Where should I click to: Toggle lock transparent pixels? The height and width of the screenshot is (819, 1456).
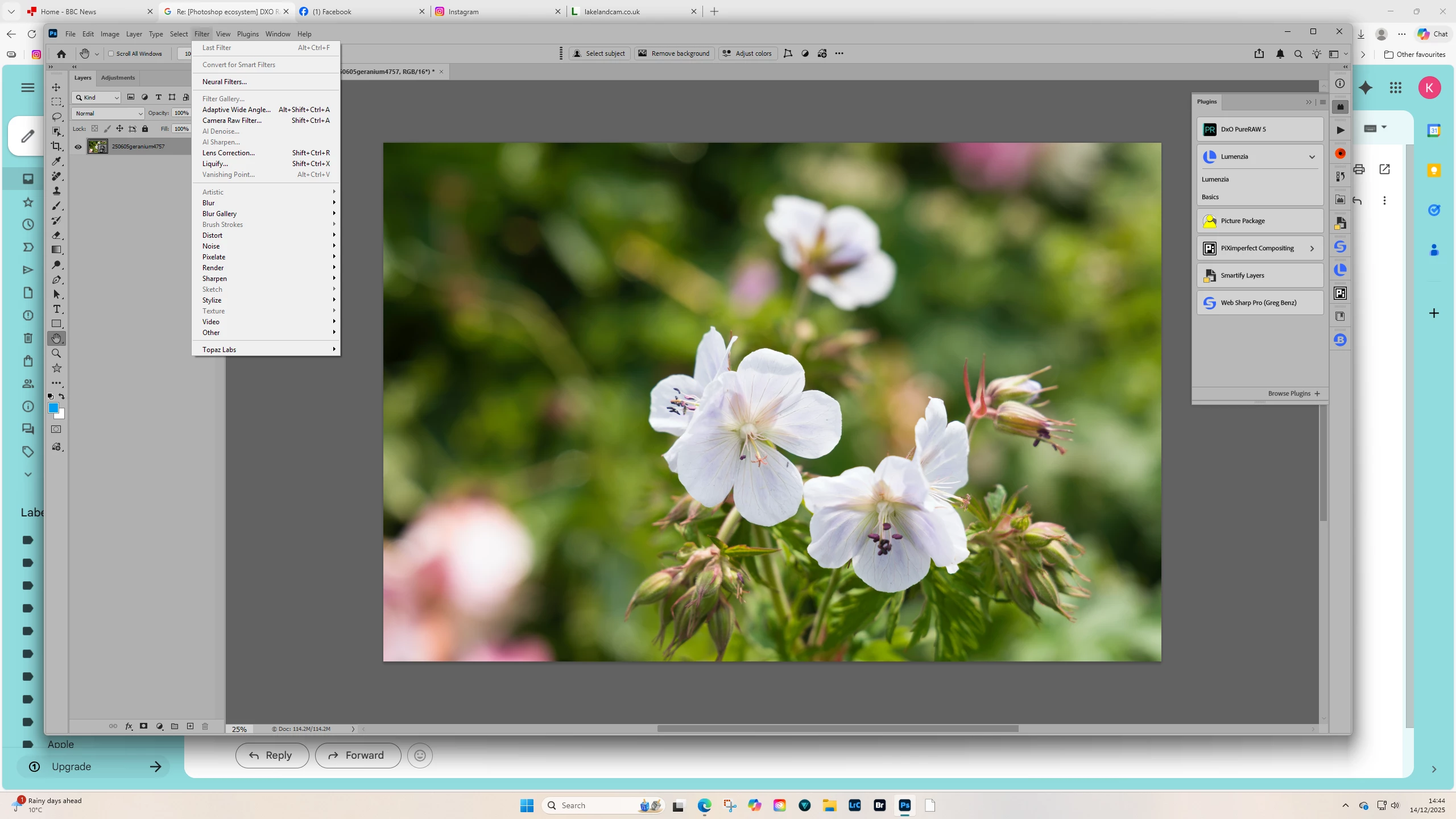(94, 129)
